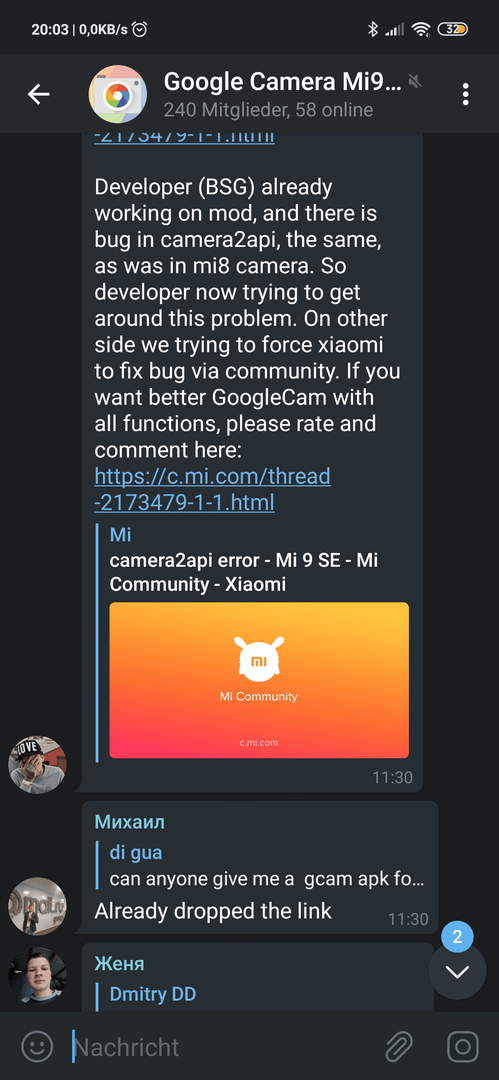Open the camera icon beside the attachment clip
The image size is (499, 1080).
coord(463,1047)
